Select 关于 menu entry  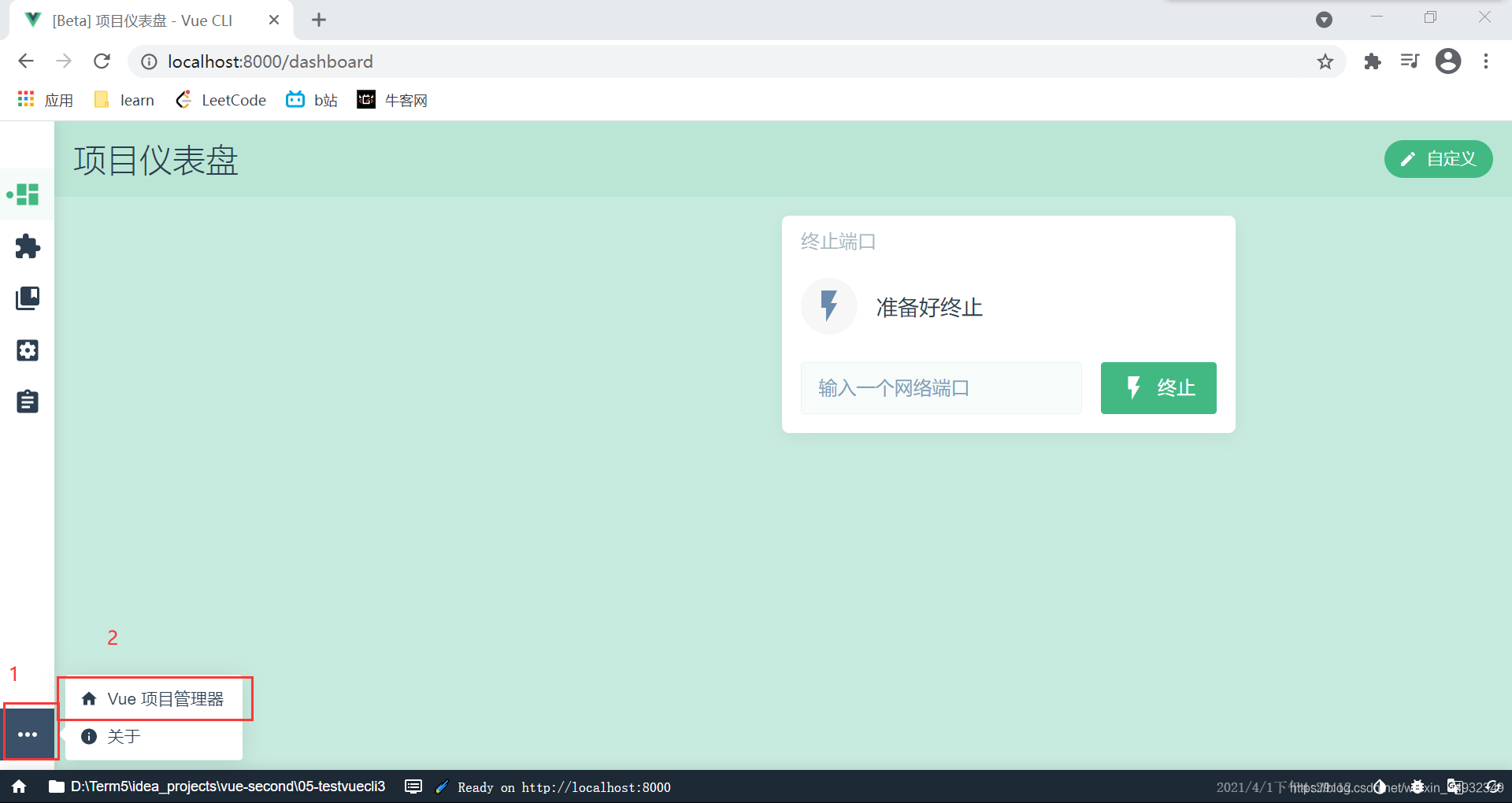pos(154,737)
